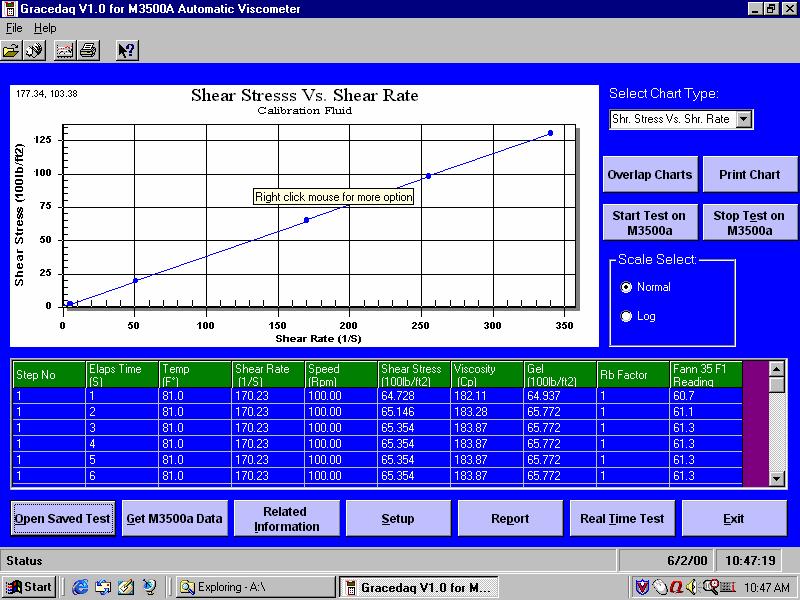Screen dimensions: 800x600
Task: Click the data table scroll up arrow
Action: pyautogui.click(x=777, y=369)
